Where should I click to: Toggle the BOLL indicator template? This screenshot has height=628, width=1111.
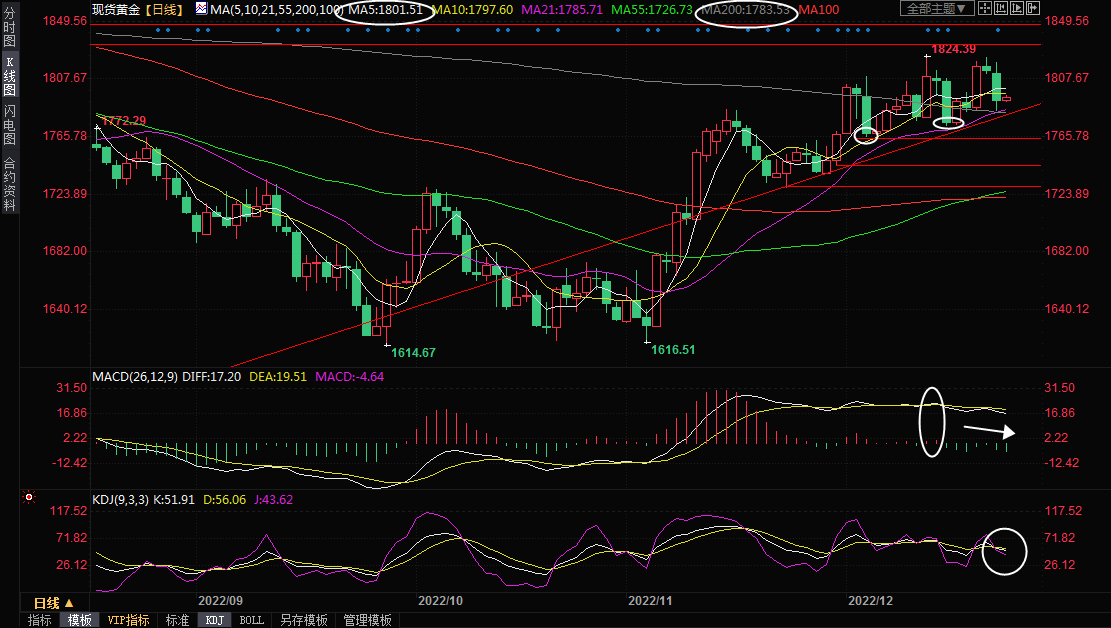point(252,620)
